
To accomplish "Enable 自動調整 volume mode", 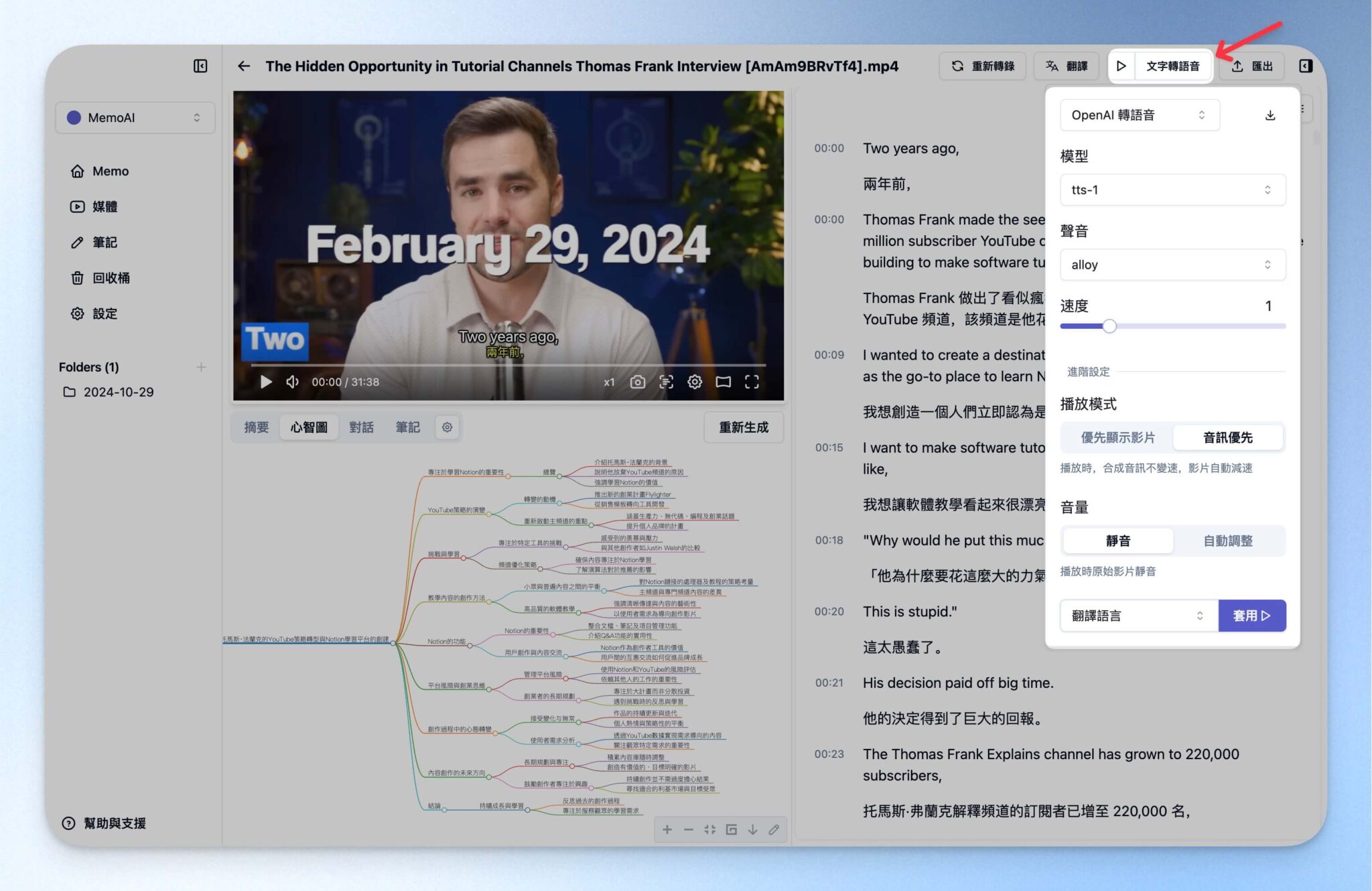I will coord(1228,541).
